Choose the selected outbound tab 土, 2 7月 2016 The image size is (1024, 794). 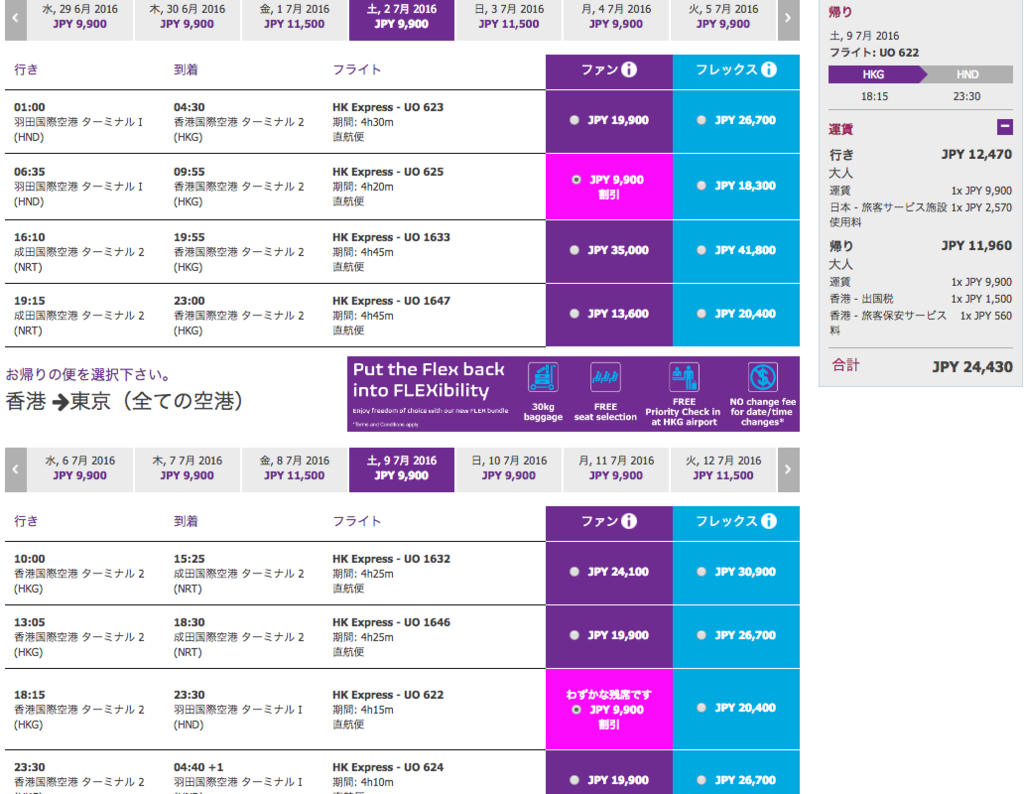402,19
